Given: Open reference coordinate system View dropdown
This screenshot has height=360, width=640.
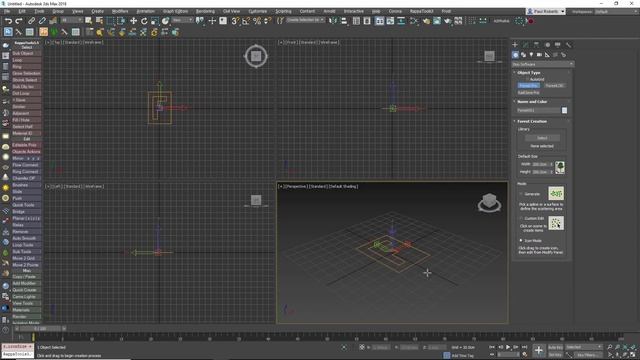Looking at the screenshot, I should pos(182,20).
